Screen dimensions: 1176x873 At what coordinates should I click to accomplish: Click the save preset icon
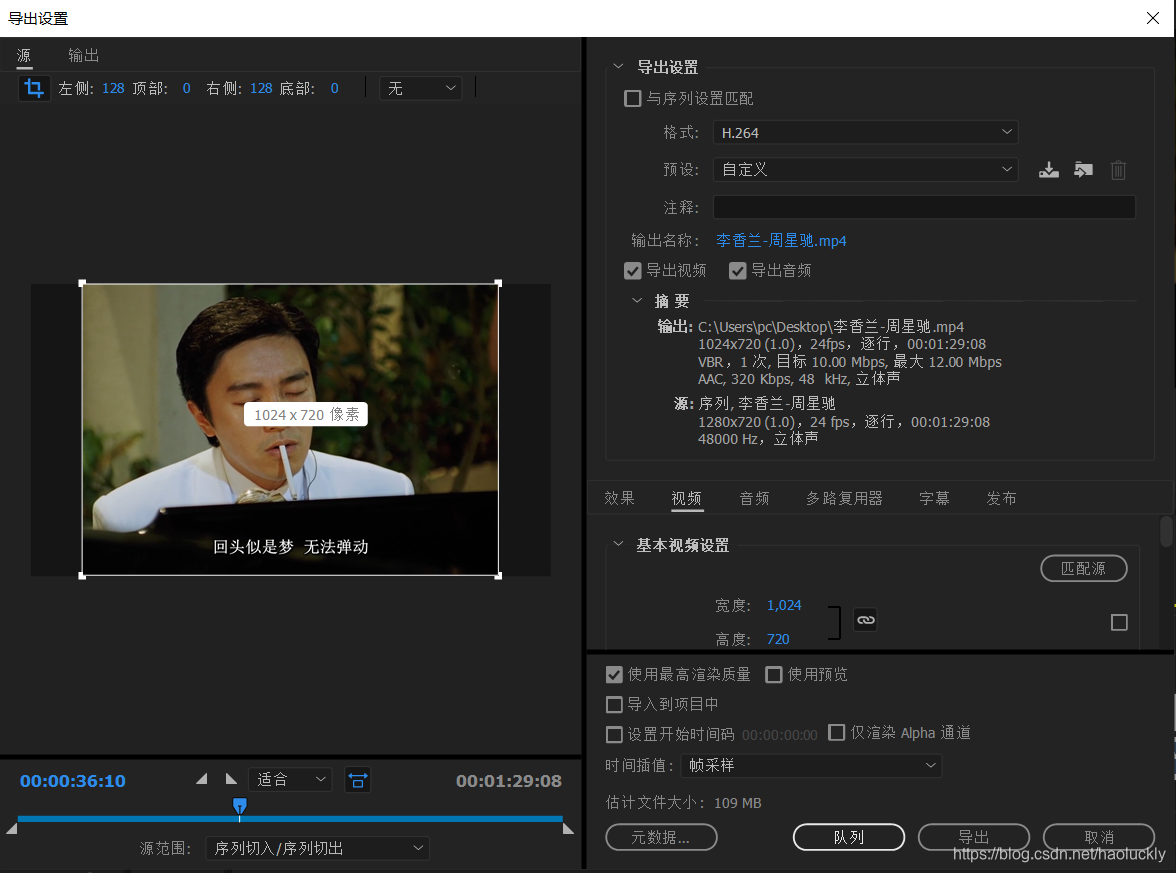[x=1048, y=170]
